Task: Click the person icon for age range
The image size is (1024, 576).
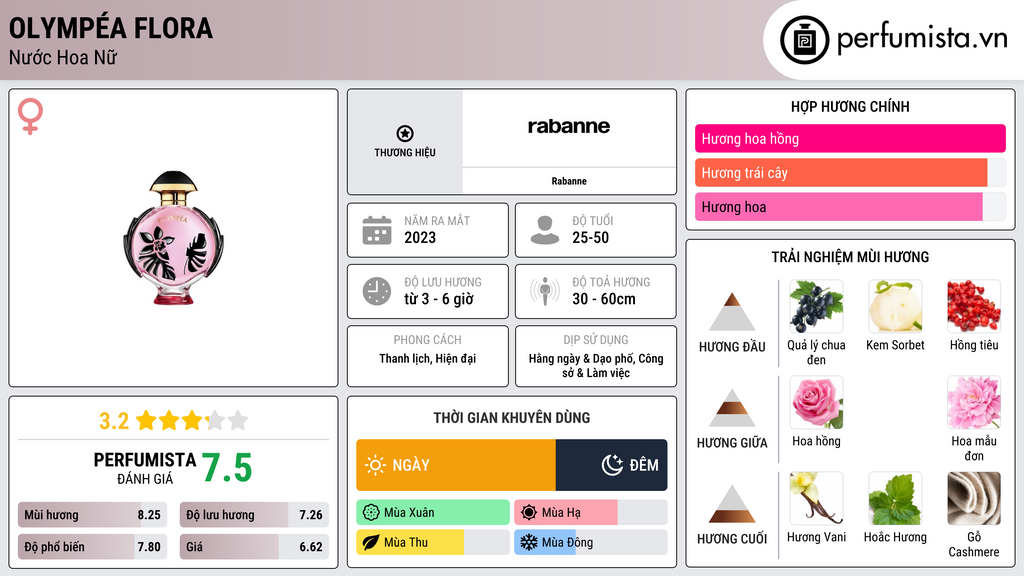Action: 545,230
